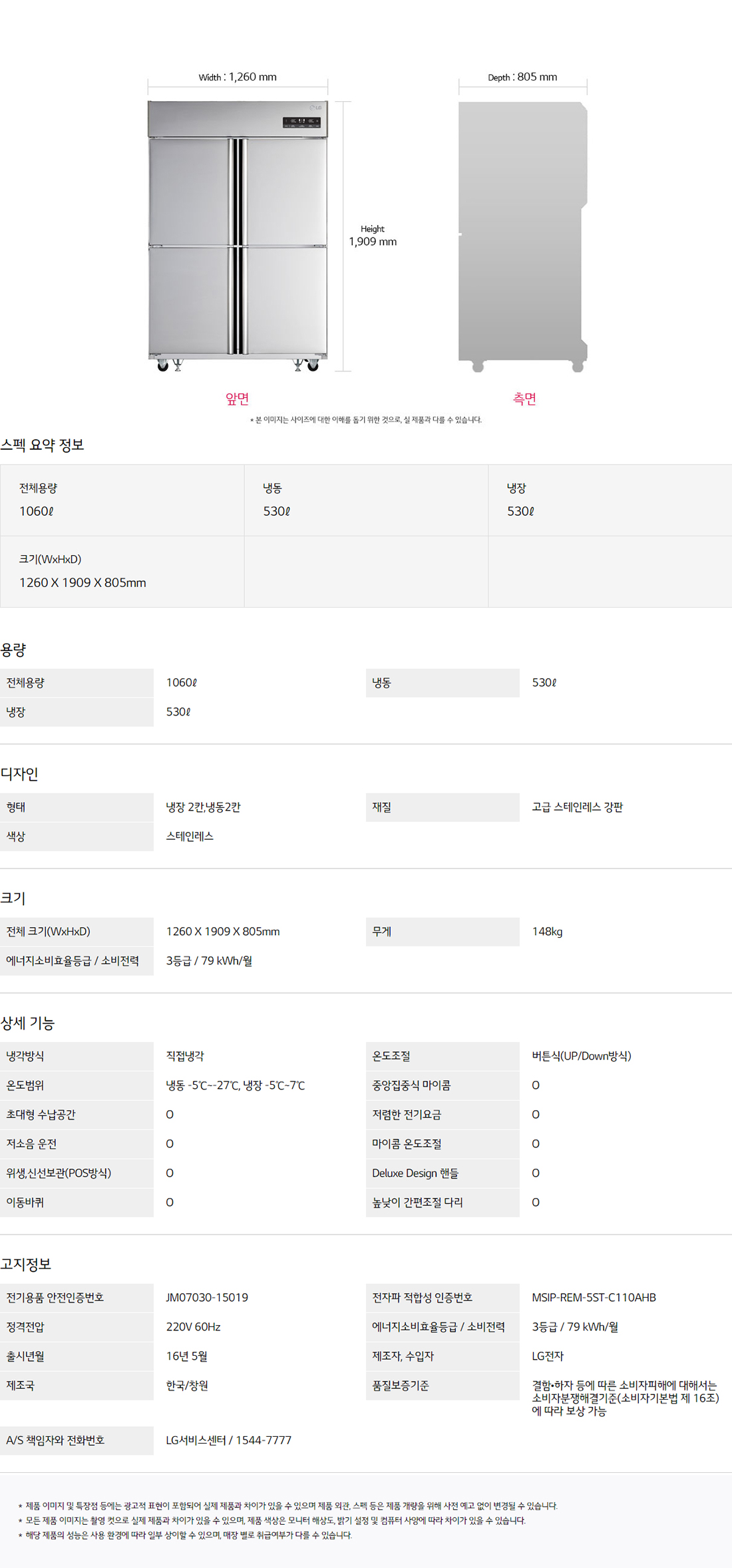Screen dimensions: 732x1568
Task: Click the red 앞면 label
Action: [x=237, y=399]
